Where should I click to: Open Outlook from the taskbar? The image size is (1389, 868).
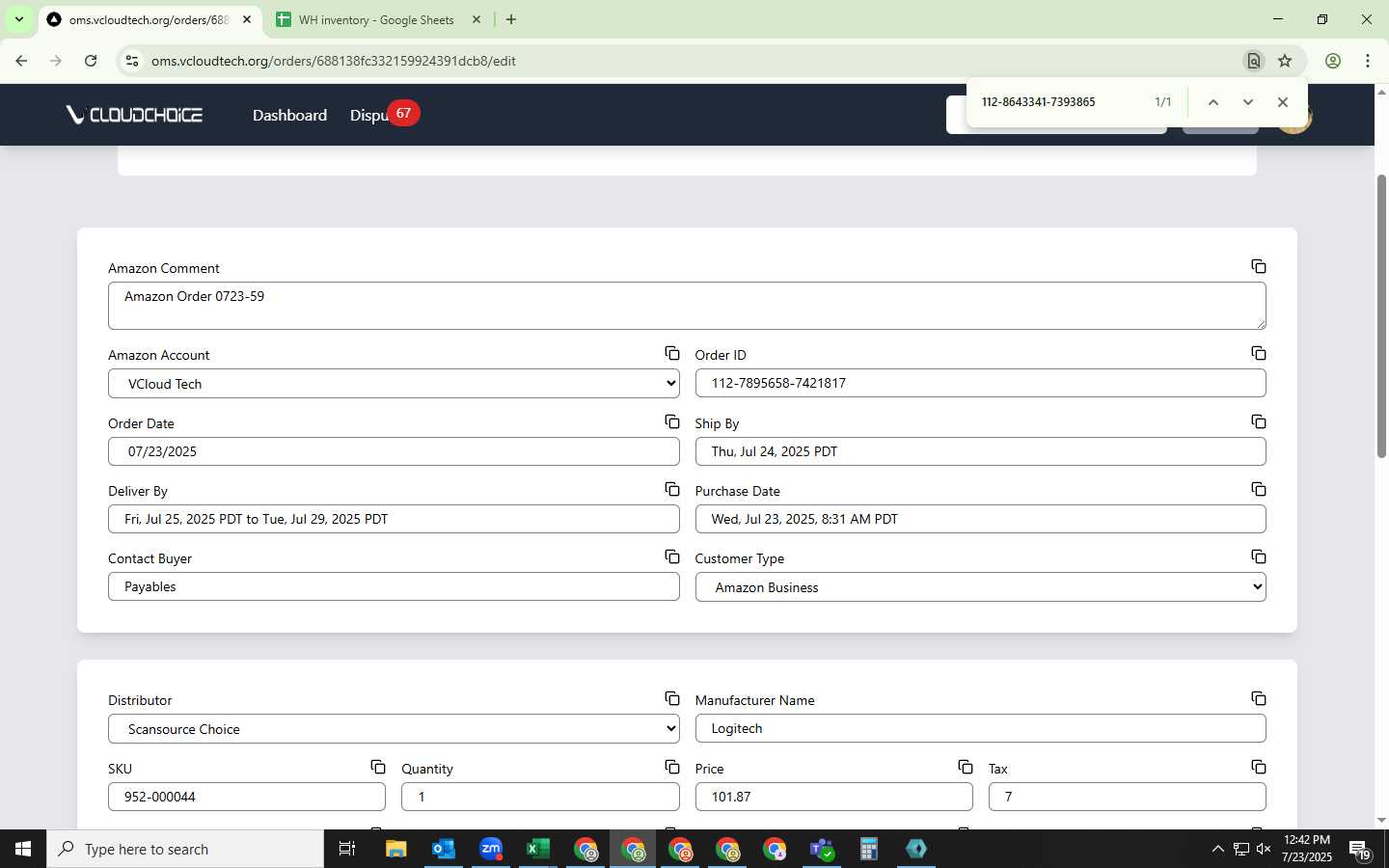443,849
